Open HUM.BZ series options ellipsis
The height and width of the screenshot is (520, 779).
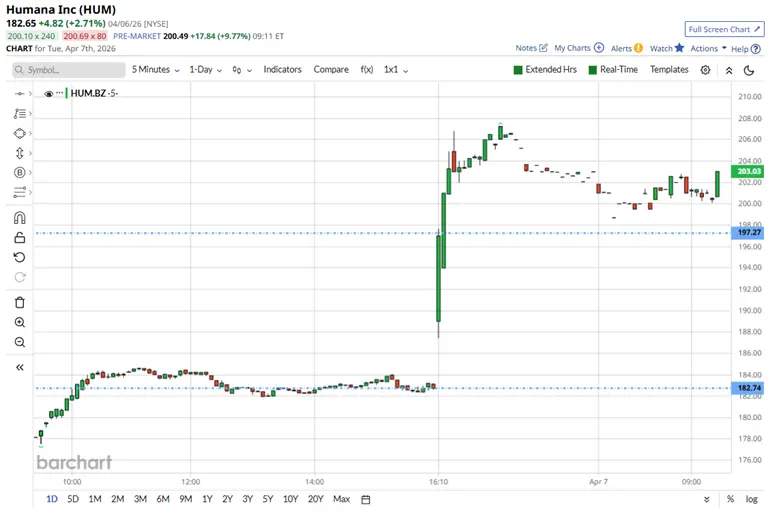coord(60,93)
